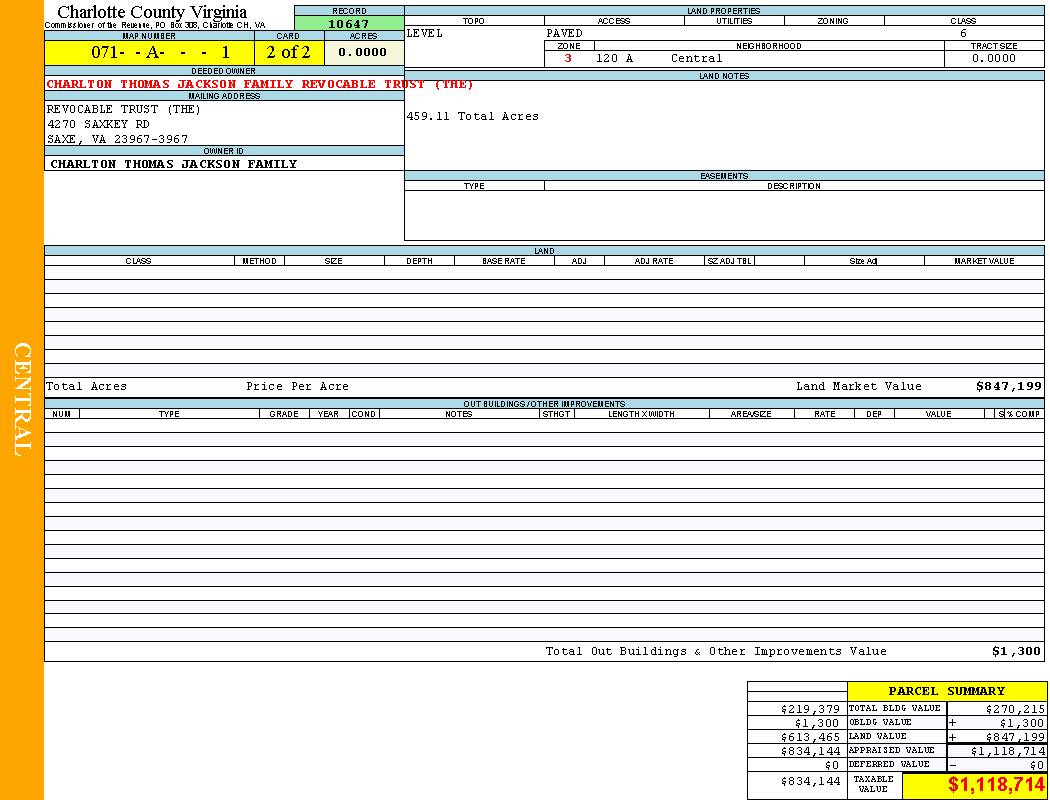Click the card indicator reading 2 of 2

click(x=288, y=52)
